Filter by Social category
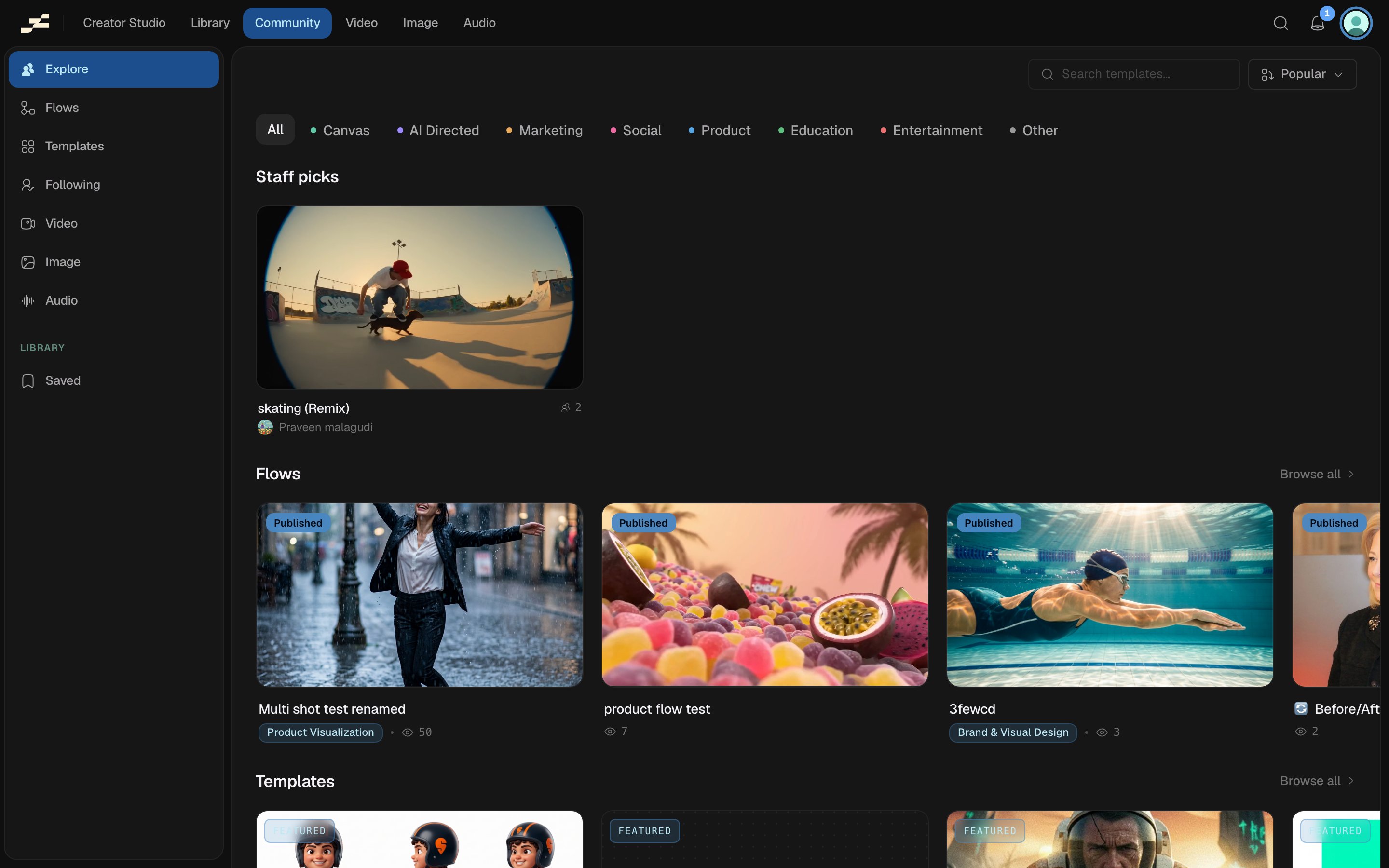Viewport: 1389px width, 868px height. 635,130
